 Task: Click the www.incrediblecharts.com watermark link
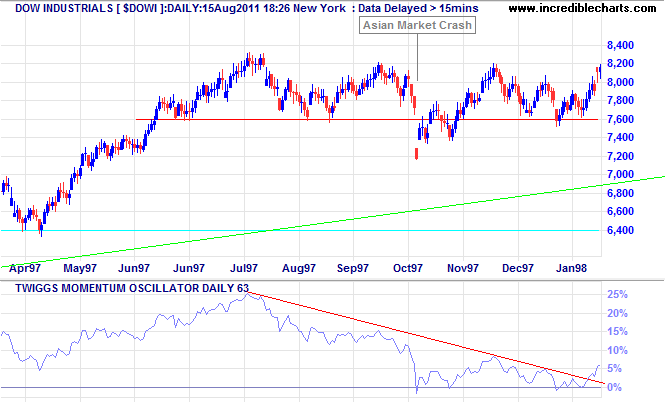[x=582, y=8]
